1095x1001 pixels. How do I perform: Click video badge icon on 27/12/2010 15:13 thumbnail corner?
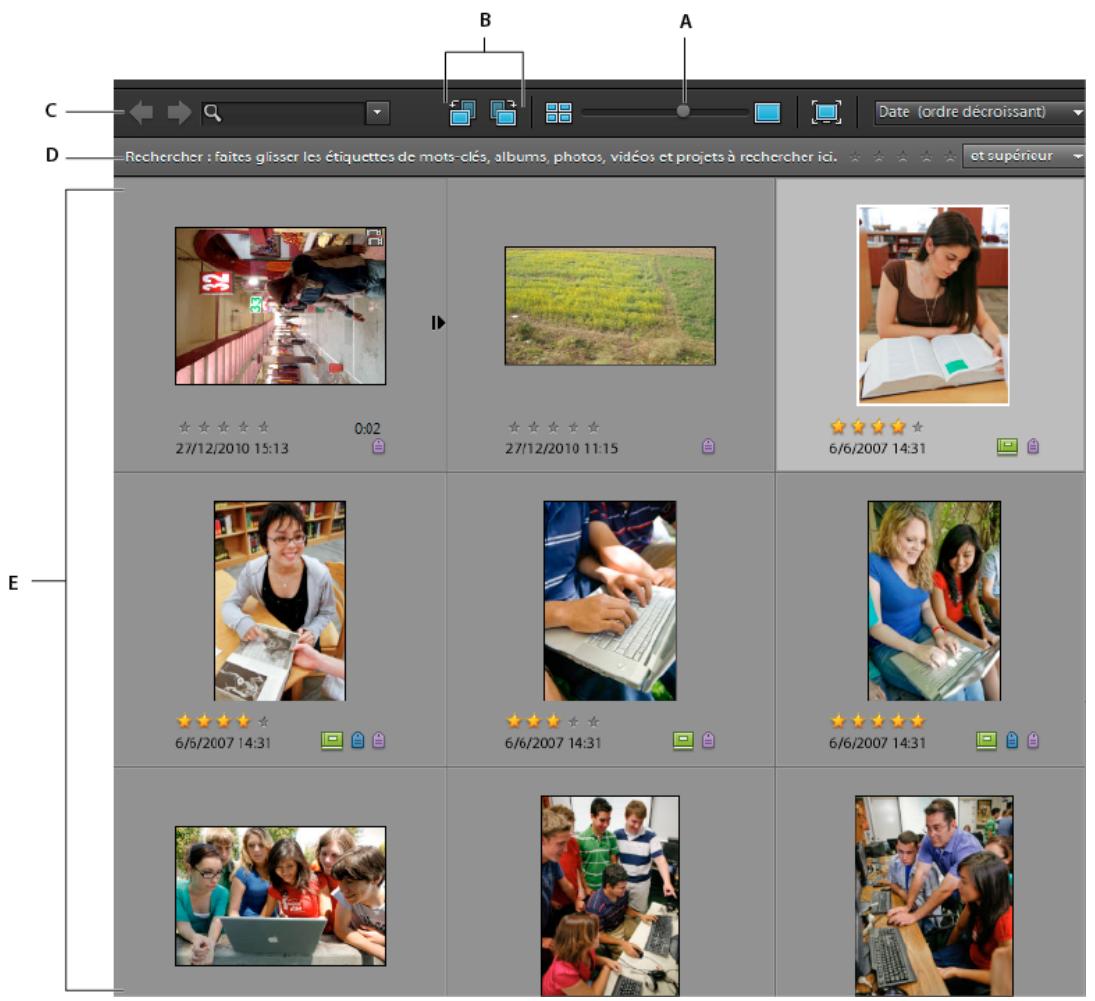[x=374, y=238]
